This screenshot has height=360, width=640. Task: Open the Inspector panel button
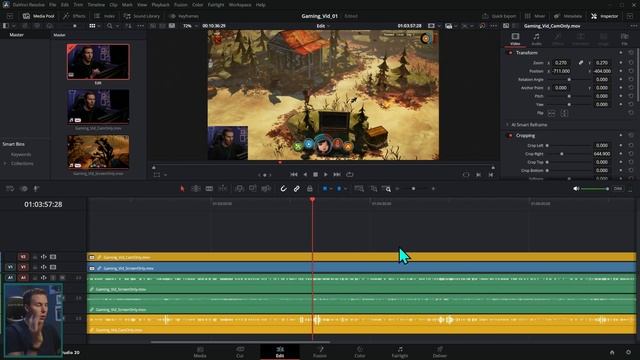pyautogui.click(x=604, y=16)
